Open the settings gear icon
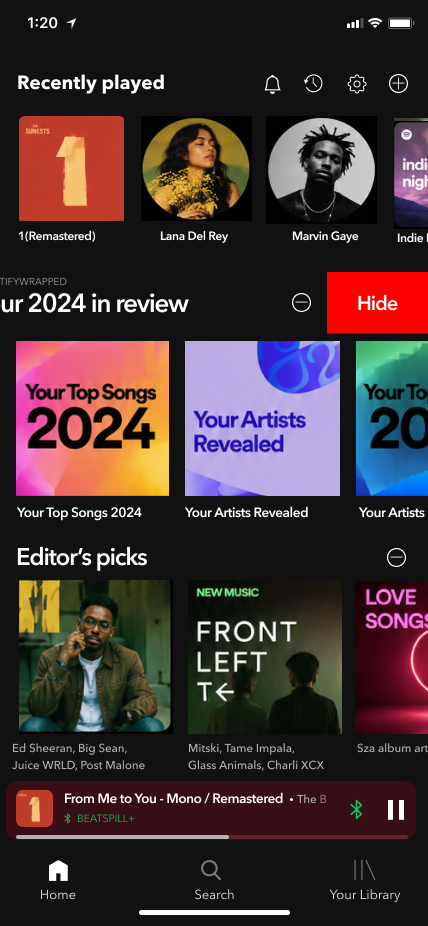The image size is (428, 926). [357, 84]
